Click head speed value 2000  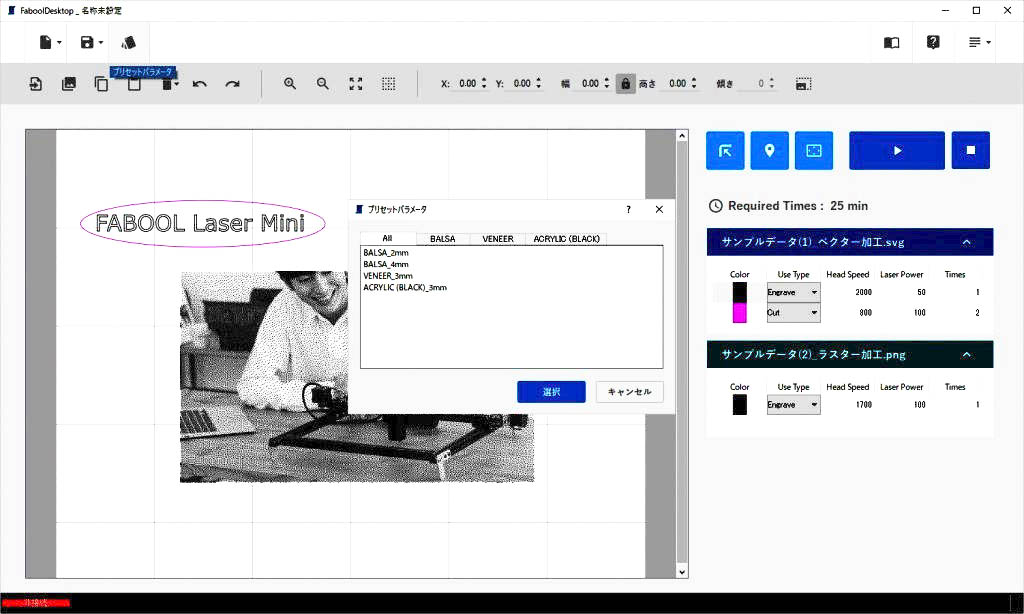[863, 293]
